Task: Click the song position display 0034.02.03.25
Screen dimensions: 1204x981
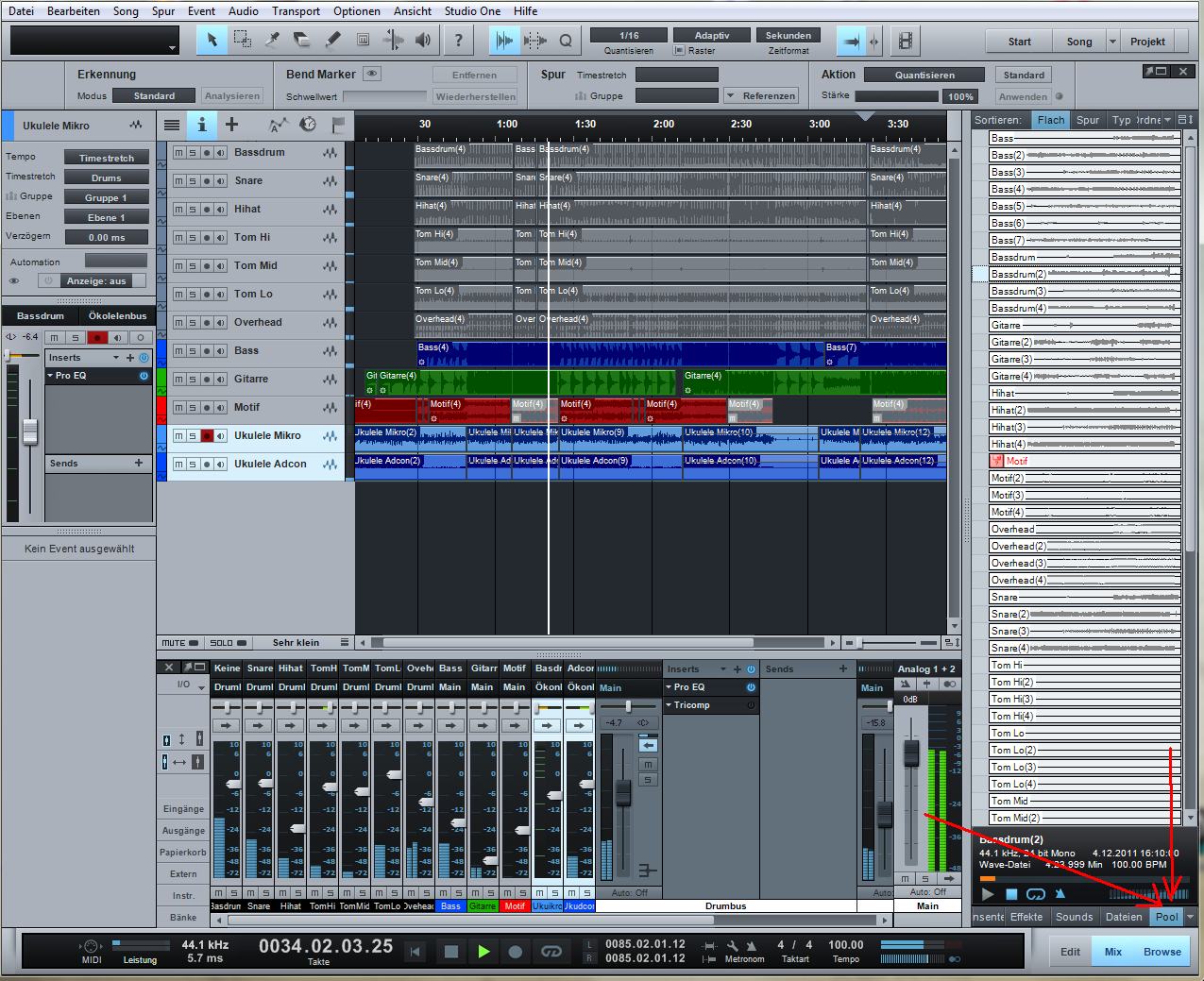Action: (x=326, y=946)
